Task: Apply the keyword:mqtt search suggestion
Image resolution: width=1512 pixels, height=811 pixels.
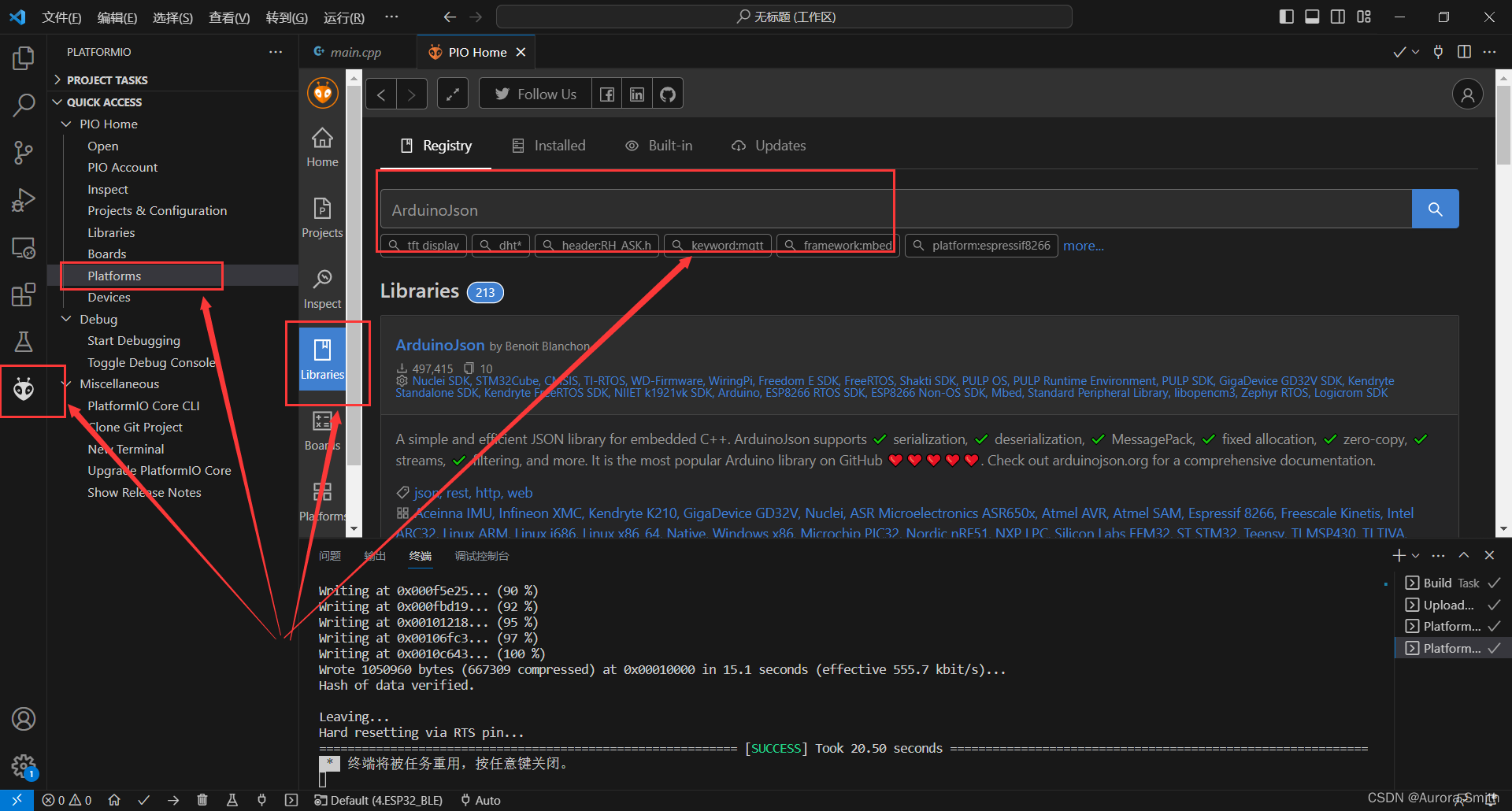Action: [x=717, y=246]
